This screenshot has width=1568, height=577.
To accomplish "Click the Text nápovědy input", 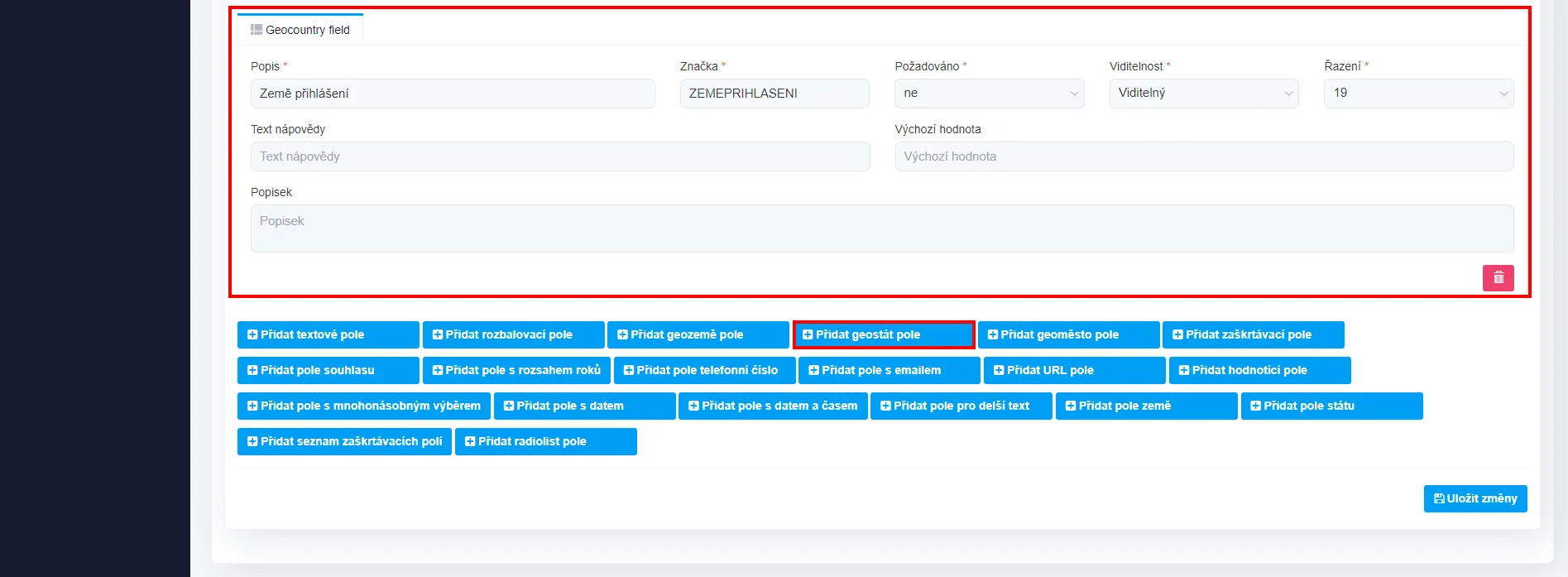I will click(x=560, y=156).
